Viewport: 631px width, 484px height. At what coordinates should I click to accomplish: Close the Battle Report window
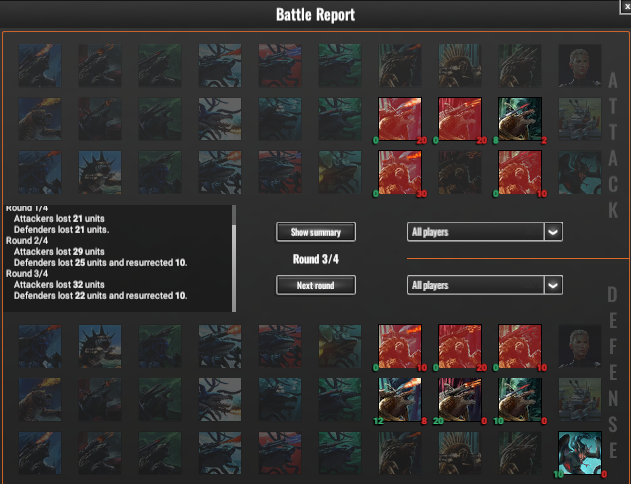626,7
